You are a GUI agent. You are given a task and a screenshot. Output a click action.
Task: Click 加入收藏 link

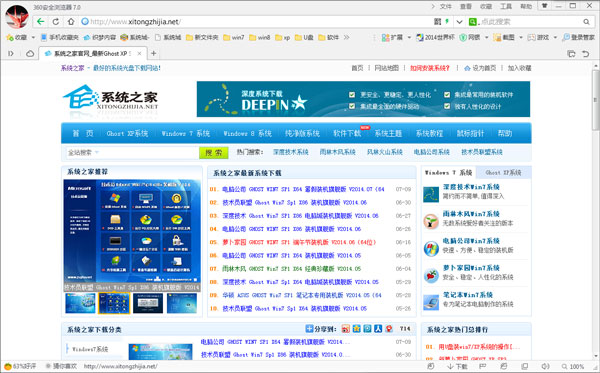519,68
